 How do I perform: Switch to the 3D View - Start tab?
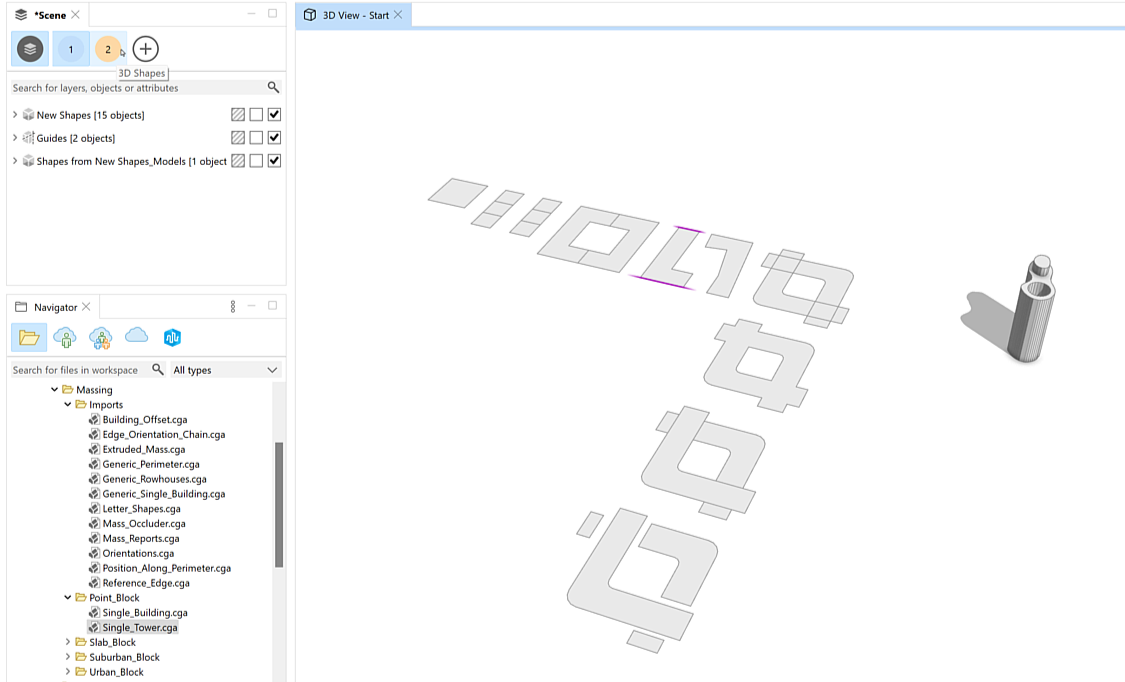(x=353, y=14)
